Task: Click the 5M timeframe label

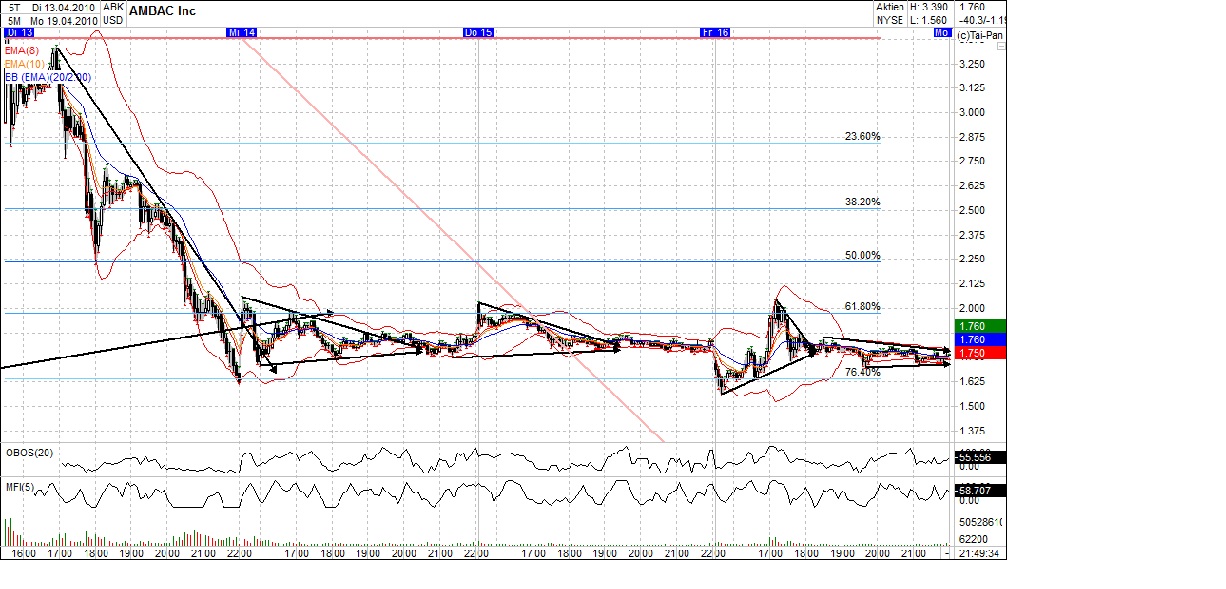Action: click(12, 19)
